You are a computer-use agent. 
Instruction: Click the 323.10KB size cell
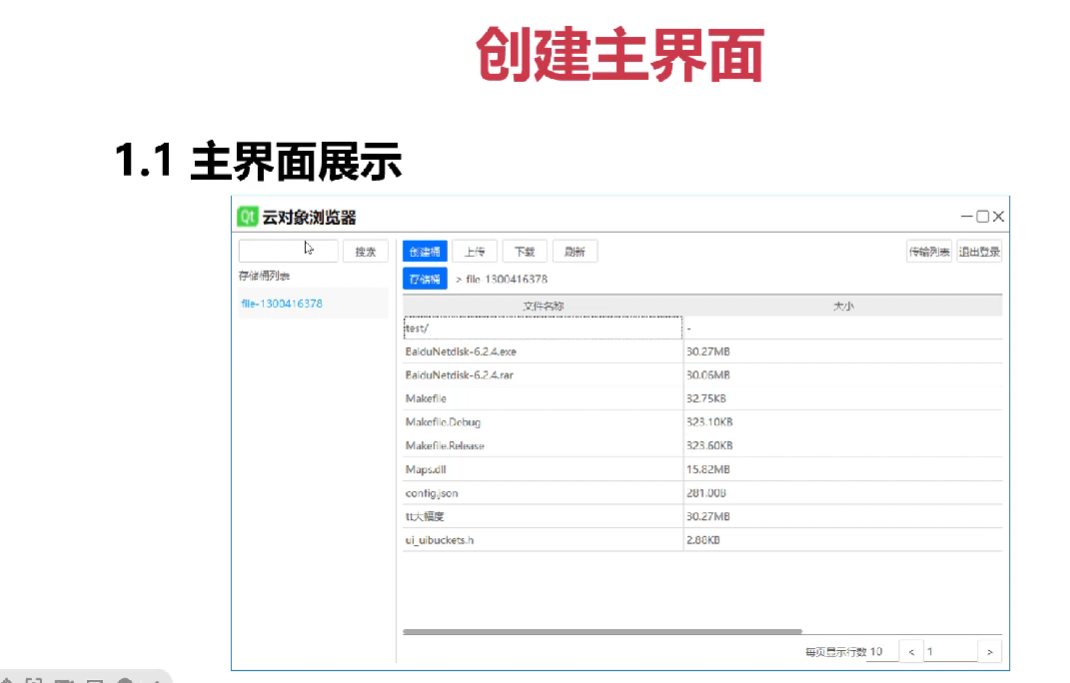843,422
